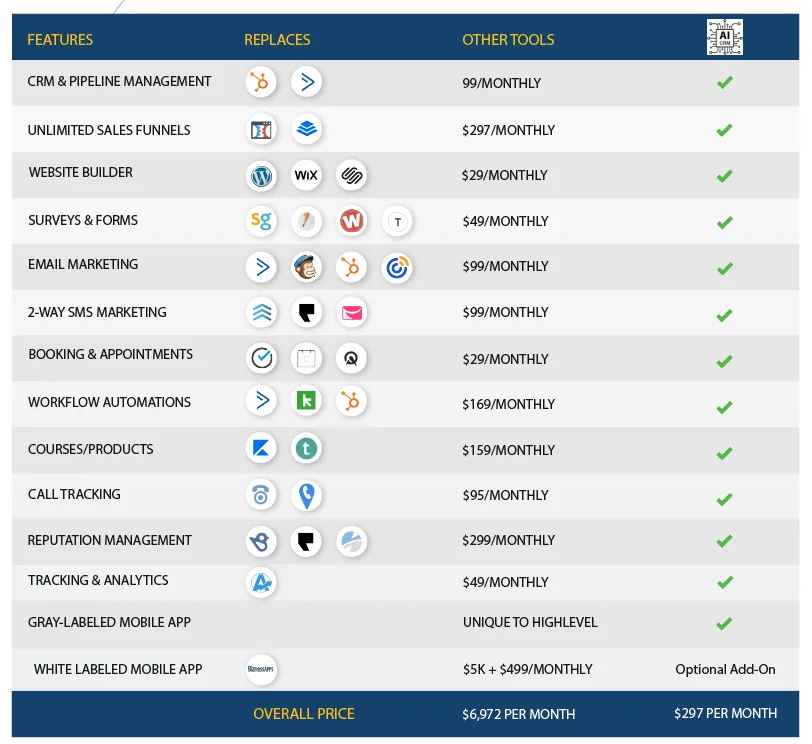Click '$5K + $499/MONTHLY' price
812x744 pixels.
pos(528,669)
